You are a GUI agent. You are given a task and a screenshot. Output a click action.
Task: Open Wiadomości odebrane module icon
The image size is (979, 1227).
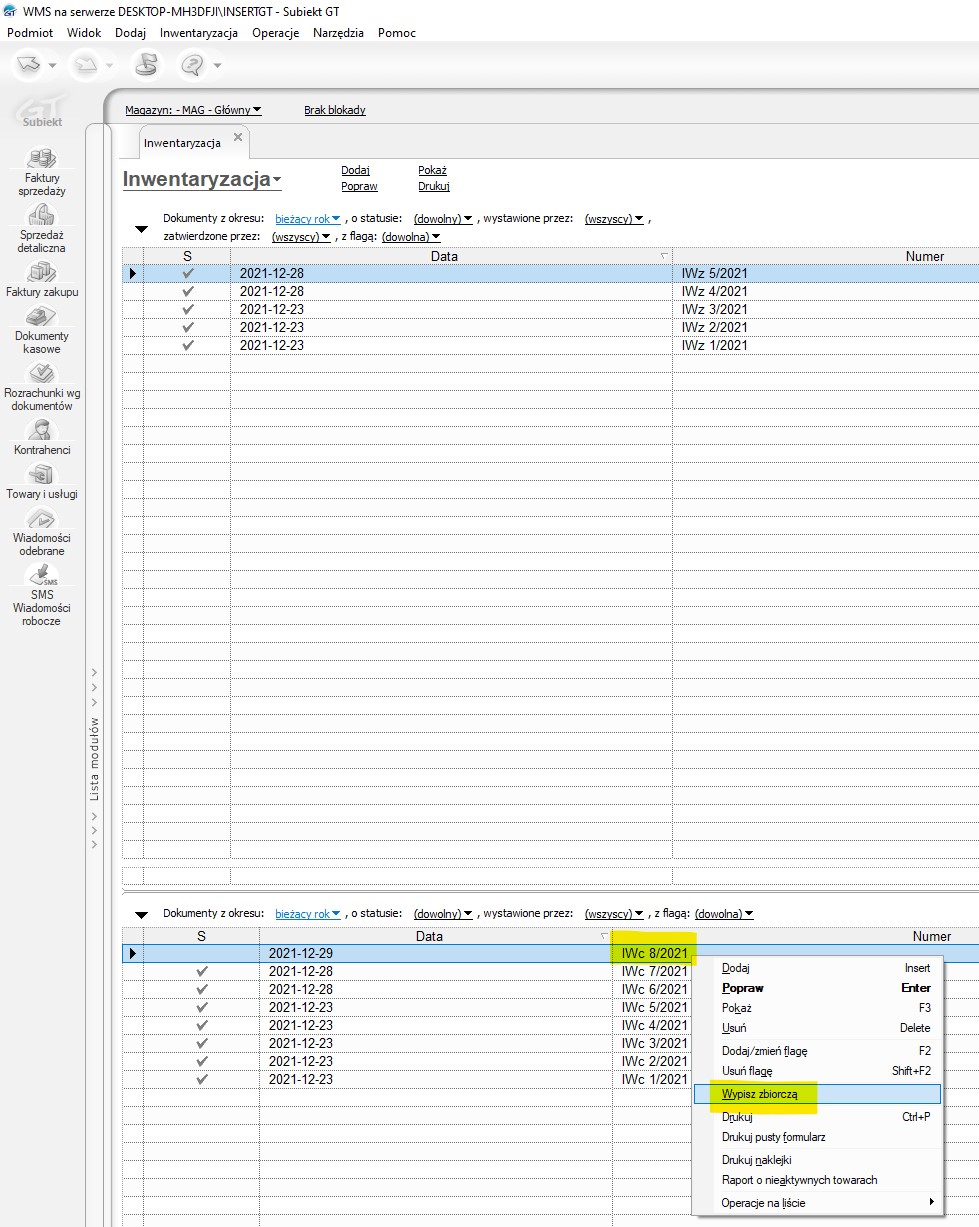click(42, 519)
